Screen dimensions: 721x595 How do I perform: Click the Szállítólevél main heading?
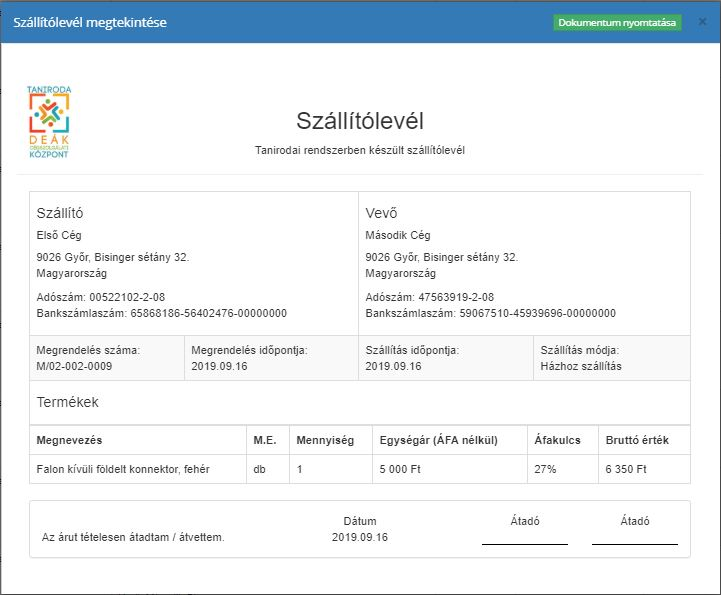tap(360, 121)
